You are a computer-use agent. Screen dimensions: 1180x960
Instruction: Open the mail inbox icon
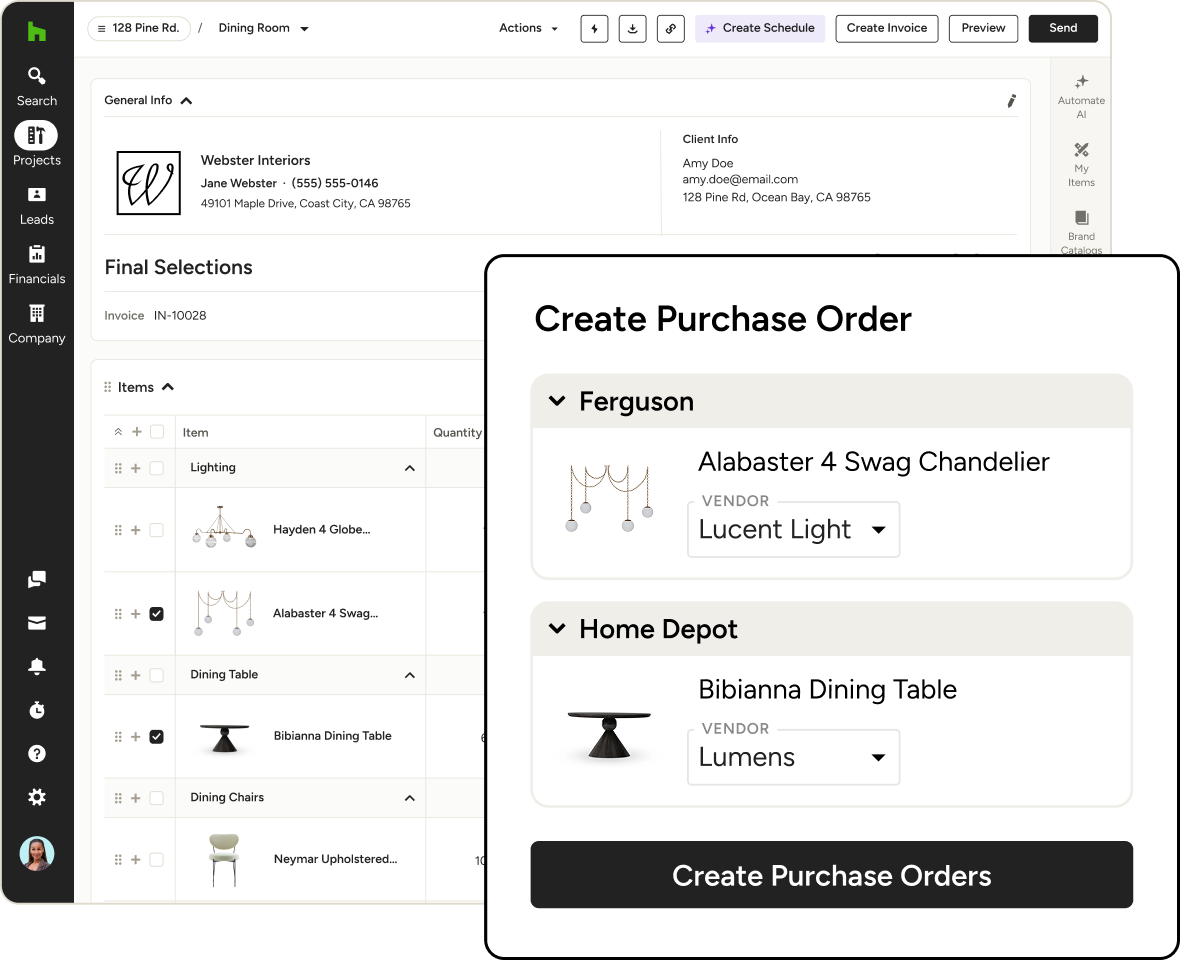tap(36, 623)
